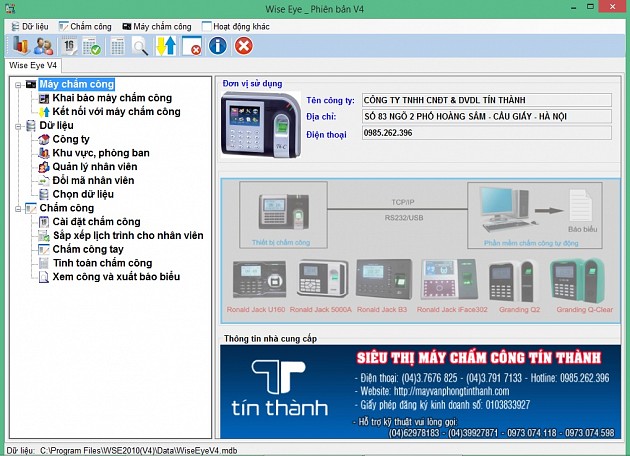The width and height of the screenshot is (630, 456).
Task: Click the Chấm công tay pencil icon
Action: [44, 249]
